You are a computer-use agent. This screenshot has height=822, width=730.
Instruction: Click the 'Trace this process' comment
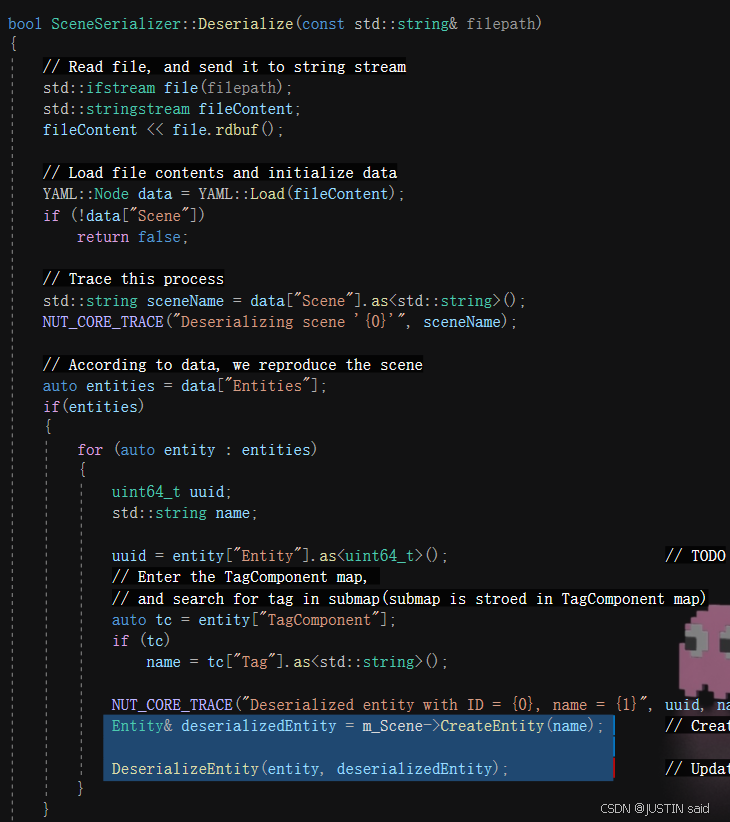point(133,278)
